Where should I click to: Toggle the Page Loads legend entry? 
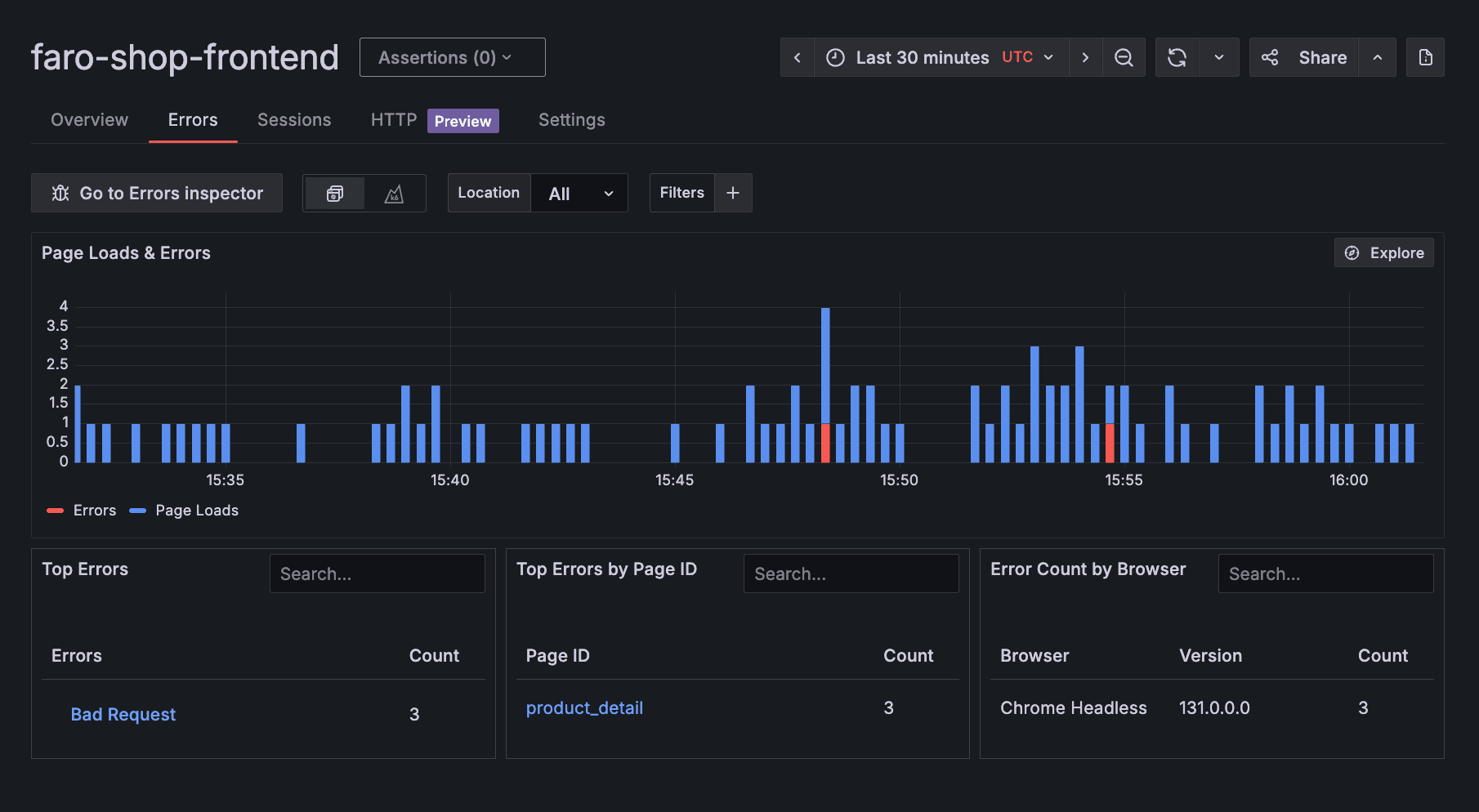[185, 510]
